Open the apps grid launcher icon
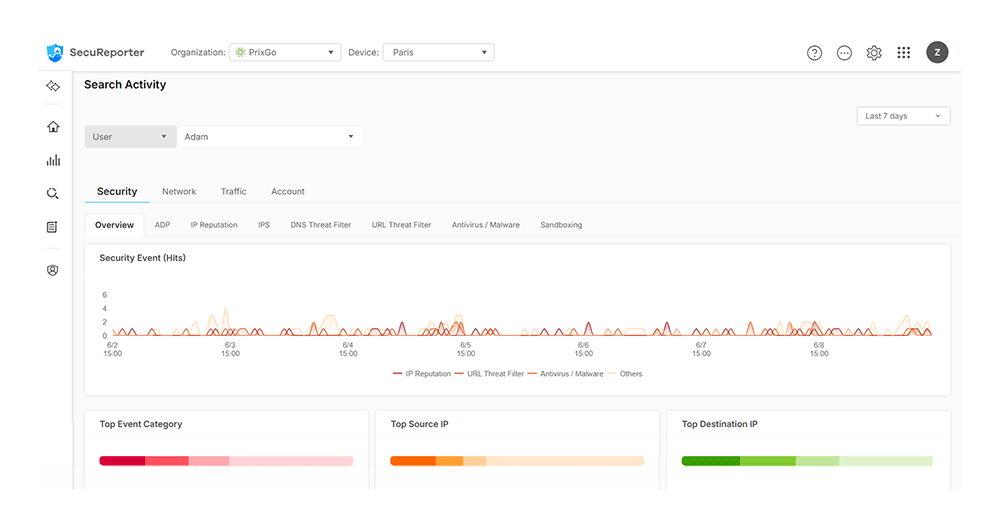This screenshot has height=530, width=1000. coord(904,52)
